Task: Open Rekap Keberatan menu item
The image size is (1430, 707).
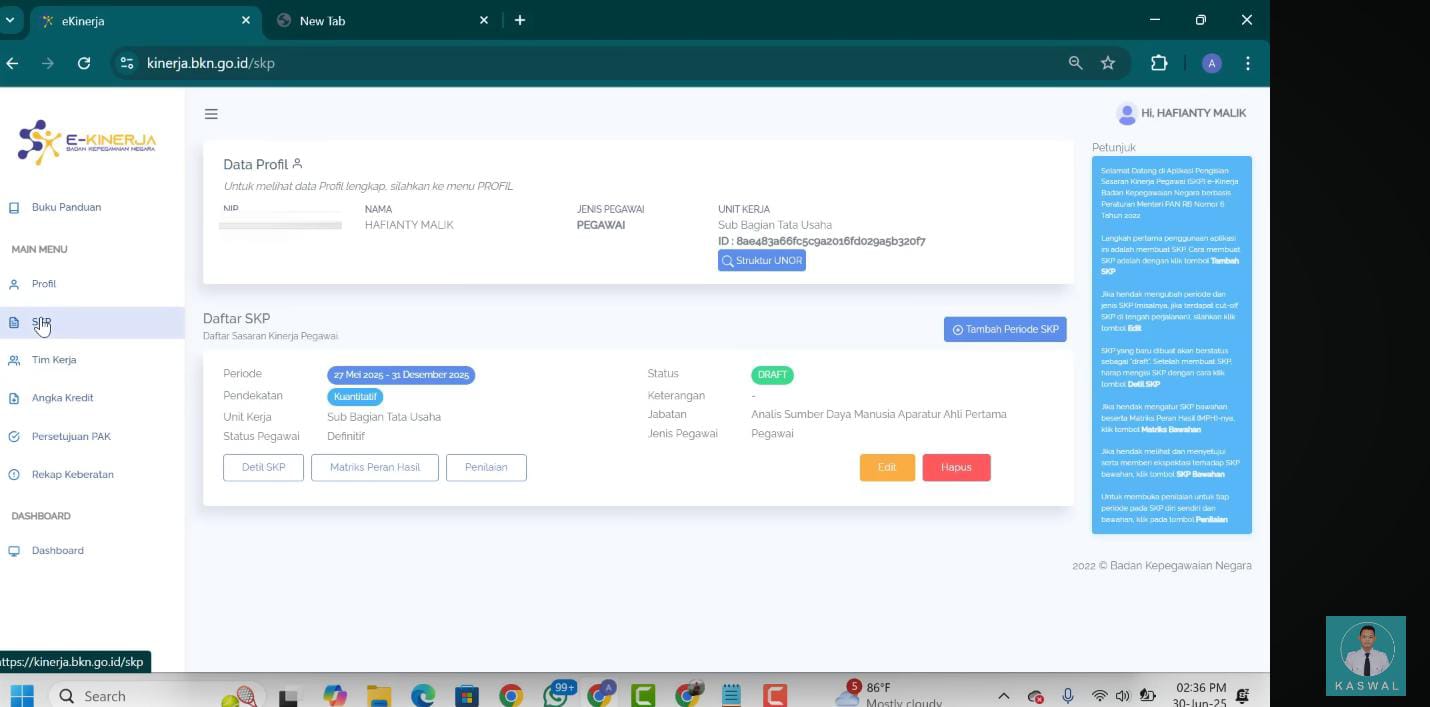Action: [x=72, y=474]
